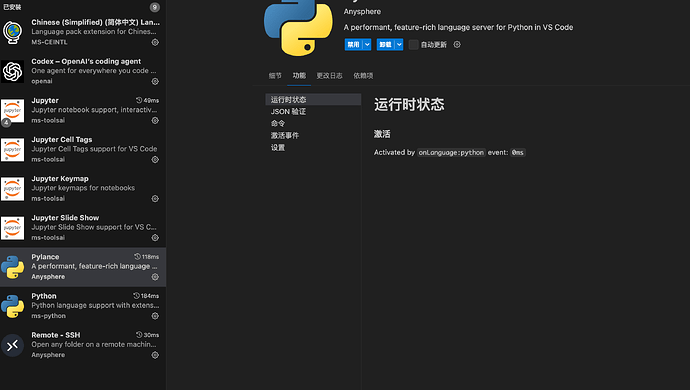This screenshot has height=390, width=690.
Task: Click the installed count badge showing 9
Action: pyautogui.click(x=154, y=7)
